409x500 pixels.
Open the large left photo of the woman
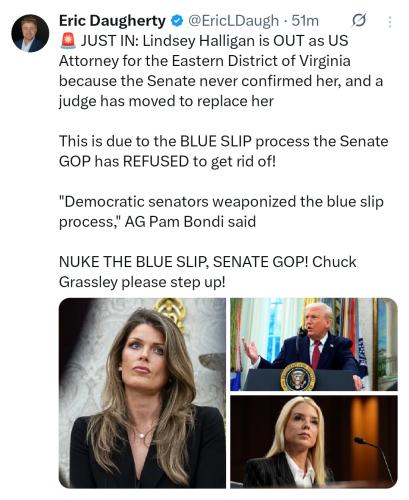pos(142,393)
